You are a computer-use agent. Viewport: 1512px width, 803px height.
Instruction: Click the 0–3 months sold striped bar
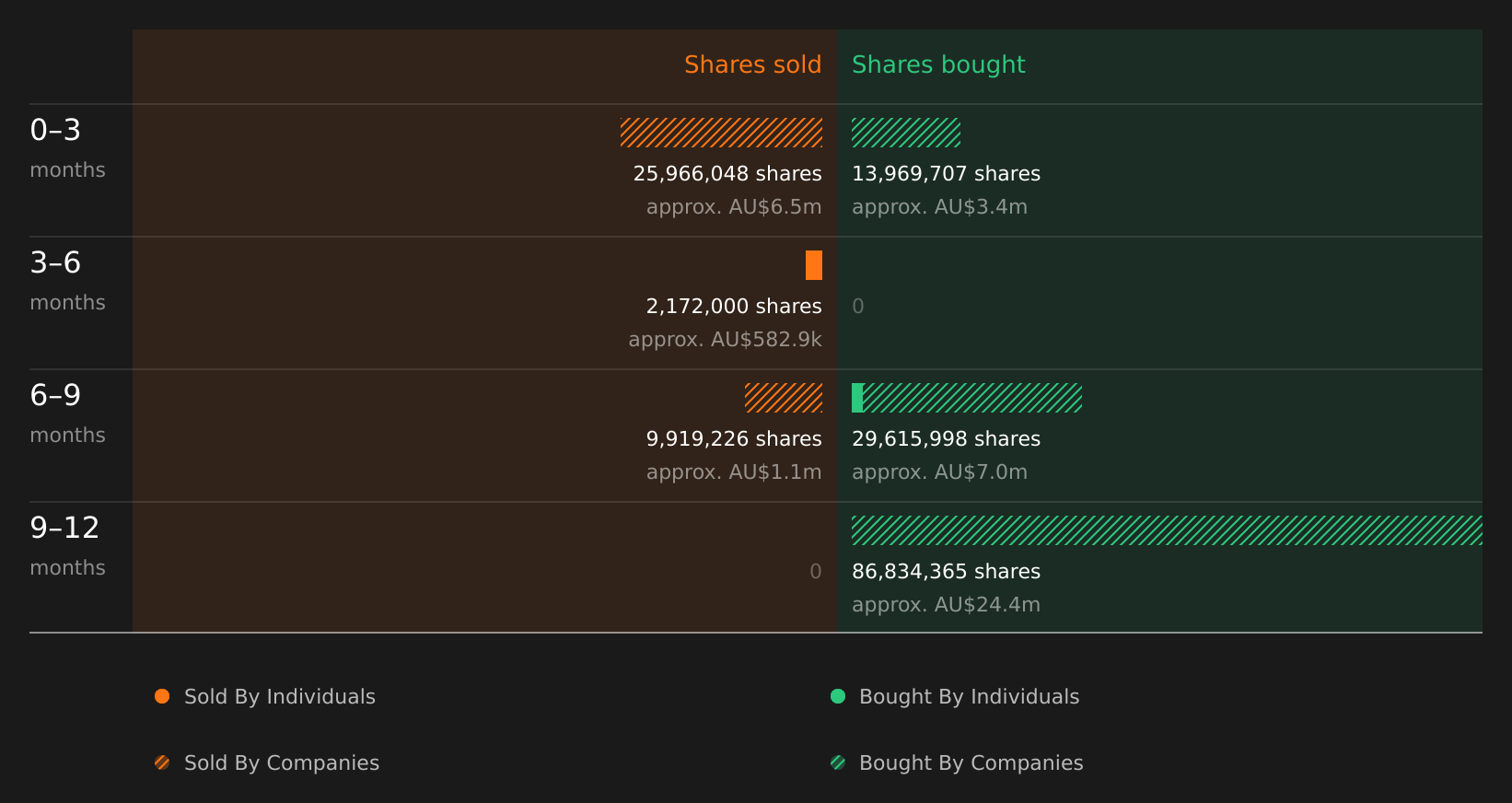(x=721, y=133)
